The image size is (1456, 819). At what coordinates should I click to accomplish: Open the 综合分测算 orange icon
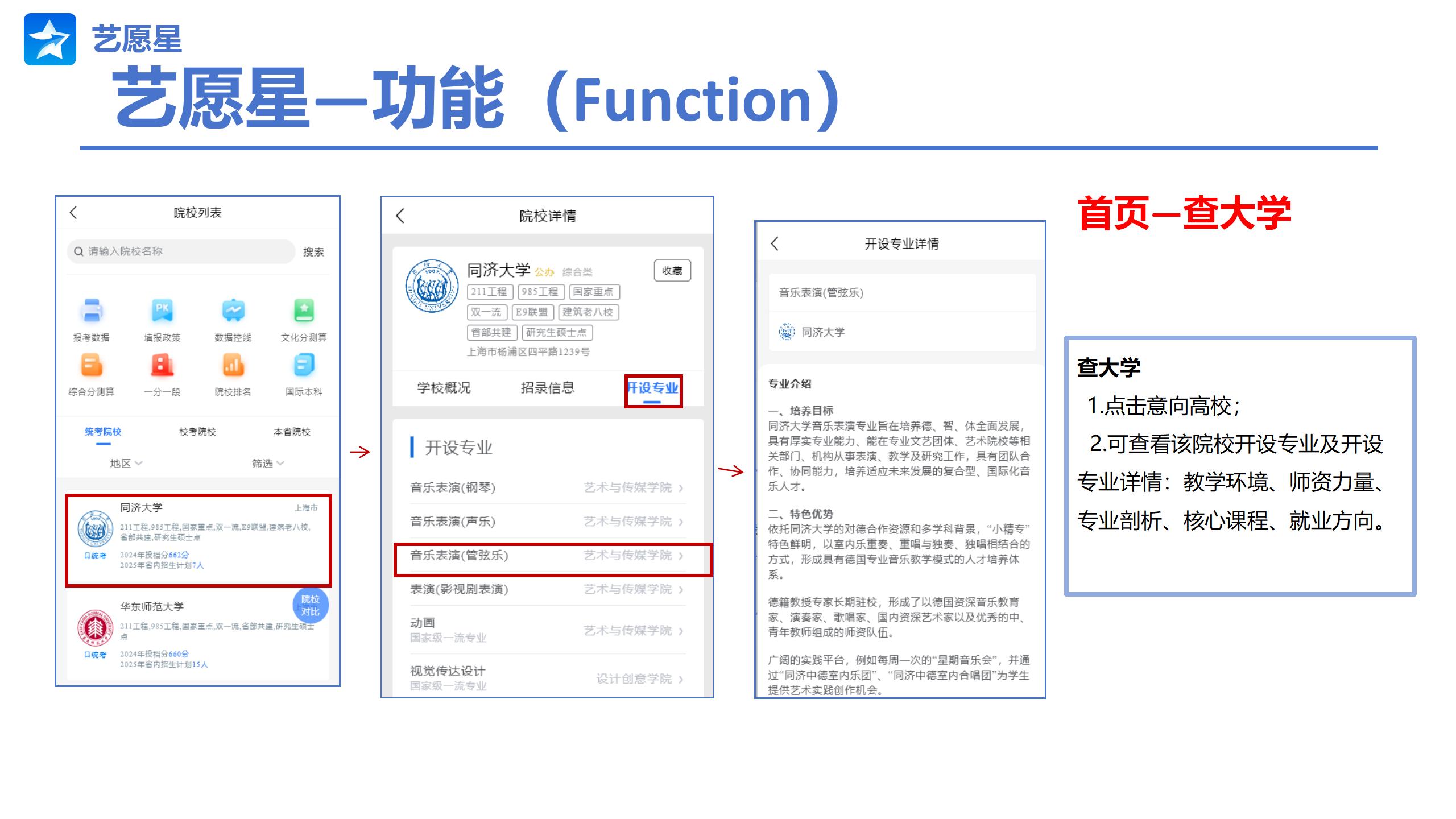92,366
